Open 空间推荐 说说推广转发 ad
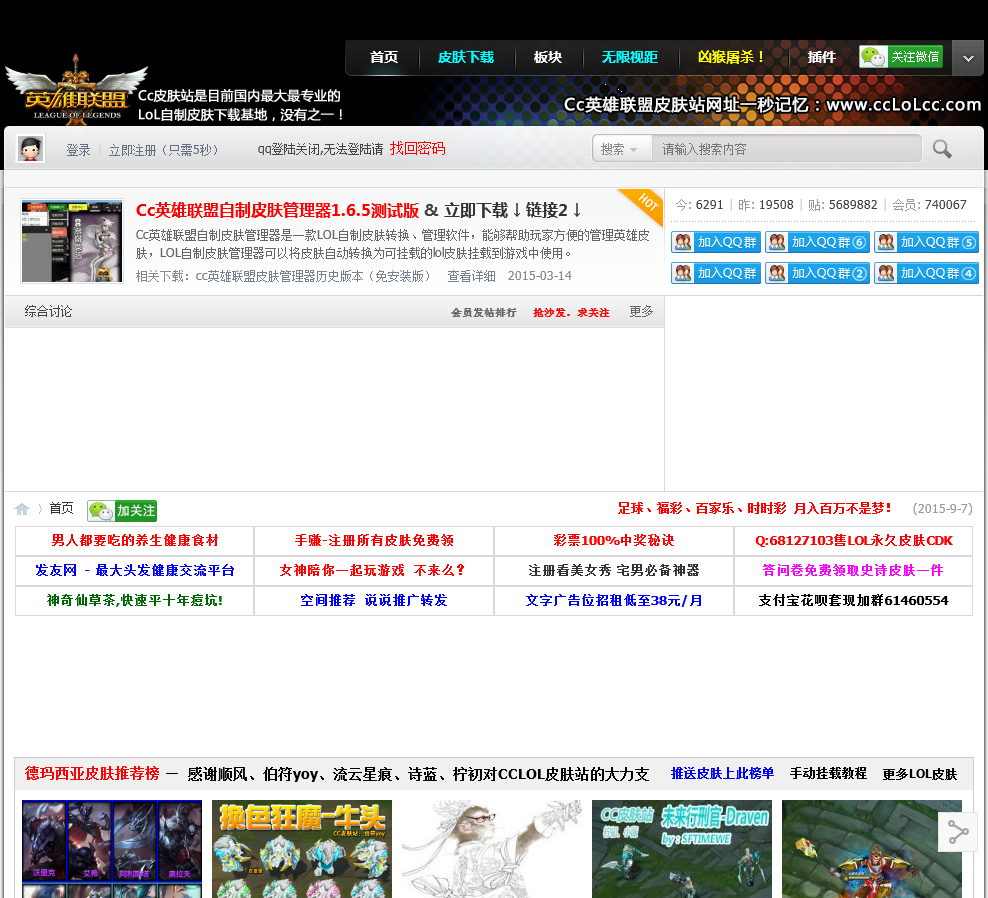 click(x=374, y=601)
